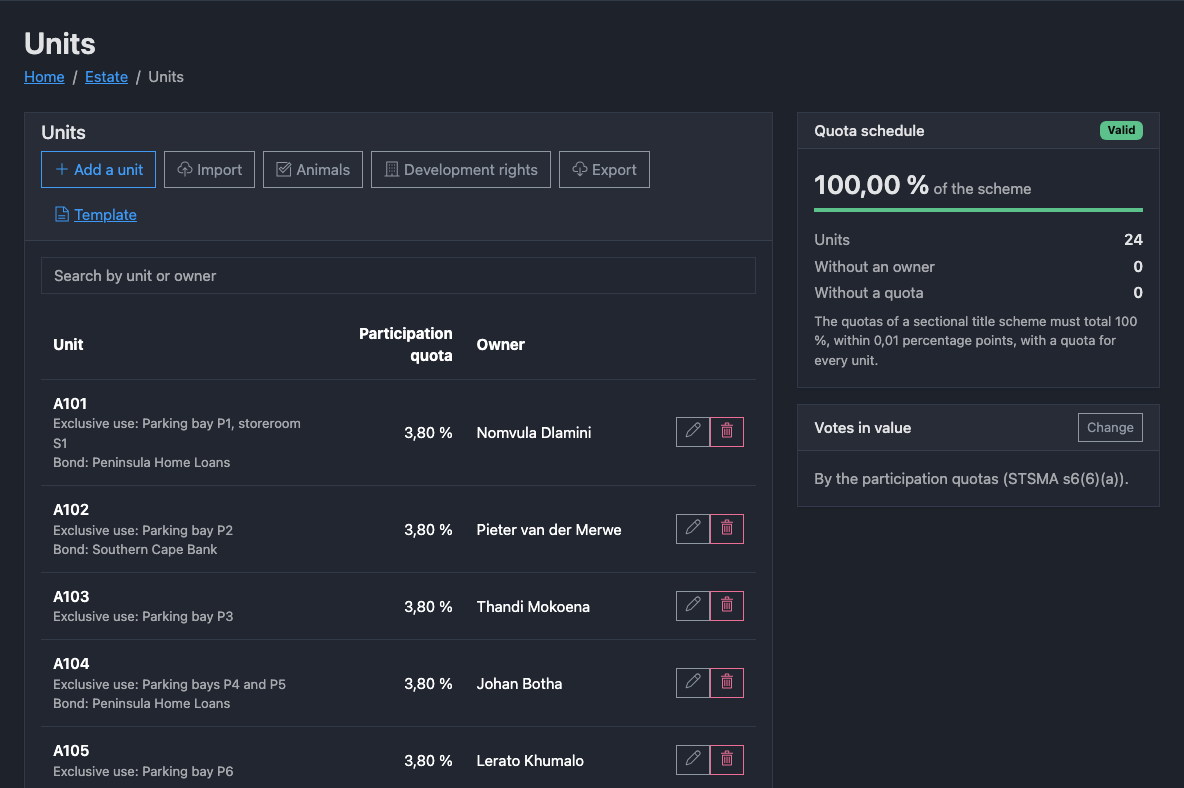Select owner Johan Botha
Viewport: 1184px width, 788px height.
tap(520, 684)
